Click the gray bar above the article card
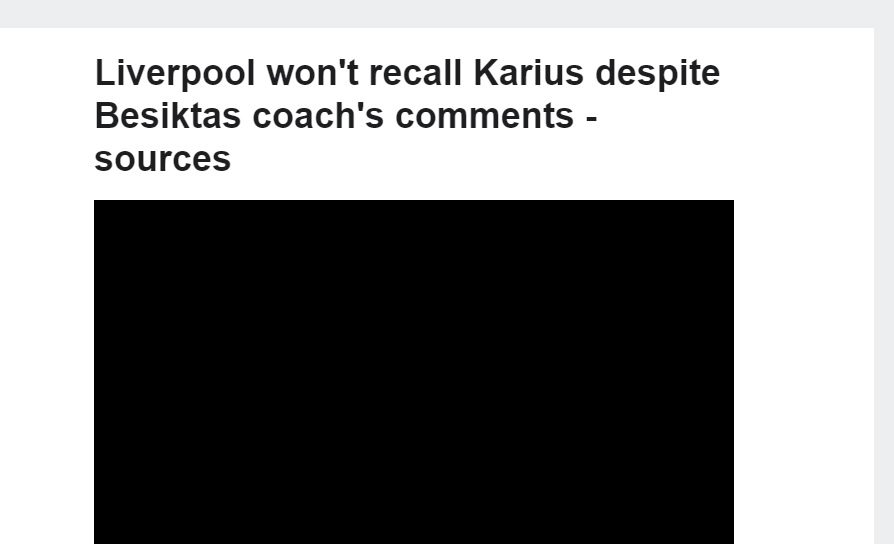Image resolution: width=894 pixels, height=544 pixels. click(x=447, y=14)
